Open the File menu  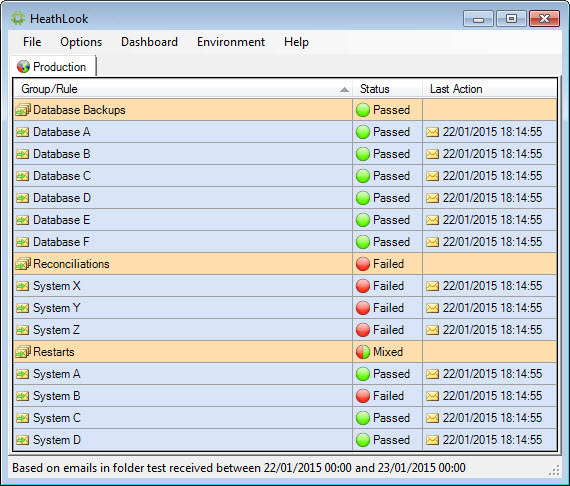coord(32,42)
